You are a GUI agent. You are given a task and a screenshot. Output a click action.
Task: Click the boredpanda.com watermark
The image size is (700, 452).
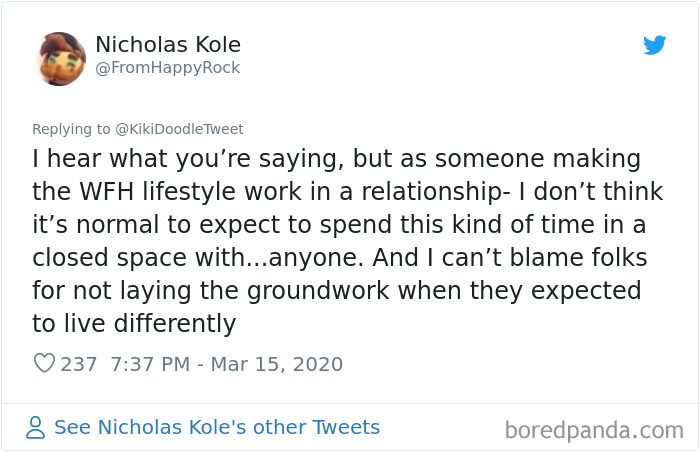coord(594,431)
